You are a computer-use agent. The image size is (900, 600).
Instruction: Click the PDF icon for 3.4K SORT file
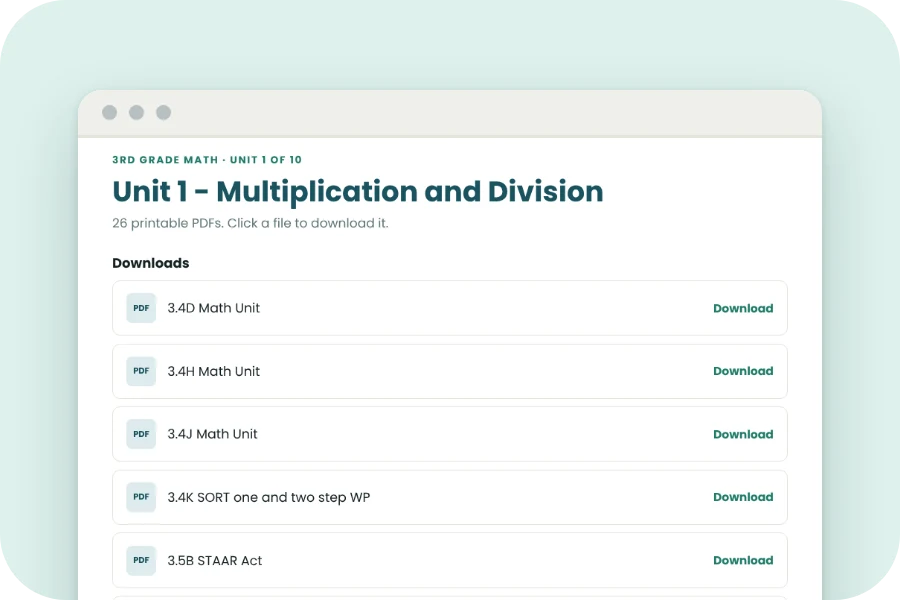click(x=141, y=497)
